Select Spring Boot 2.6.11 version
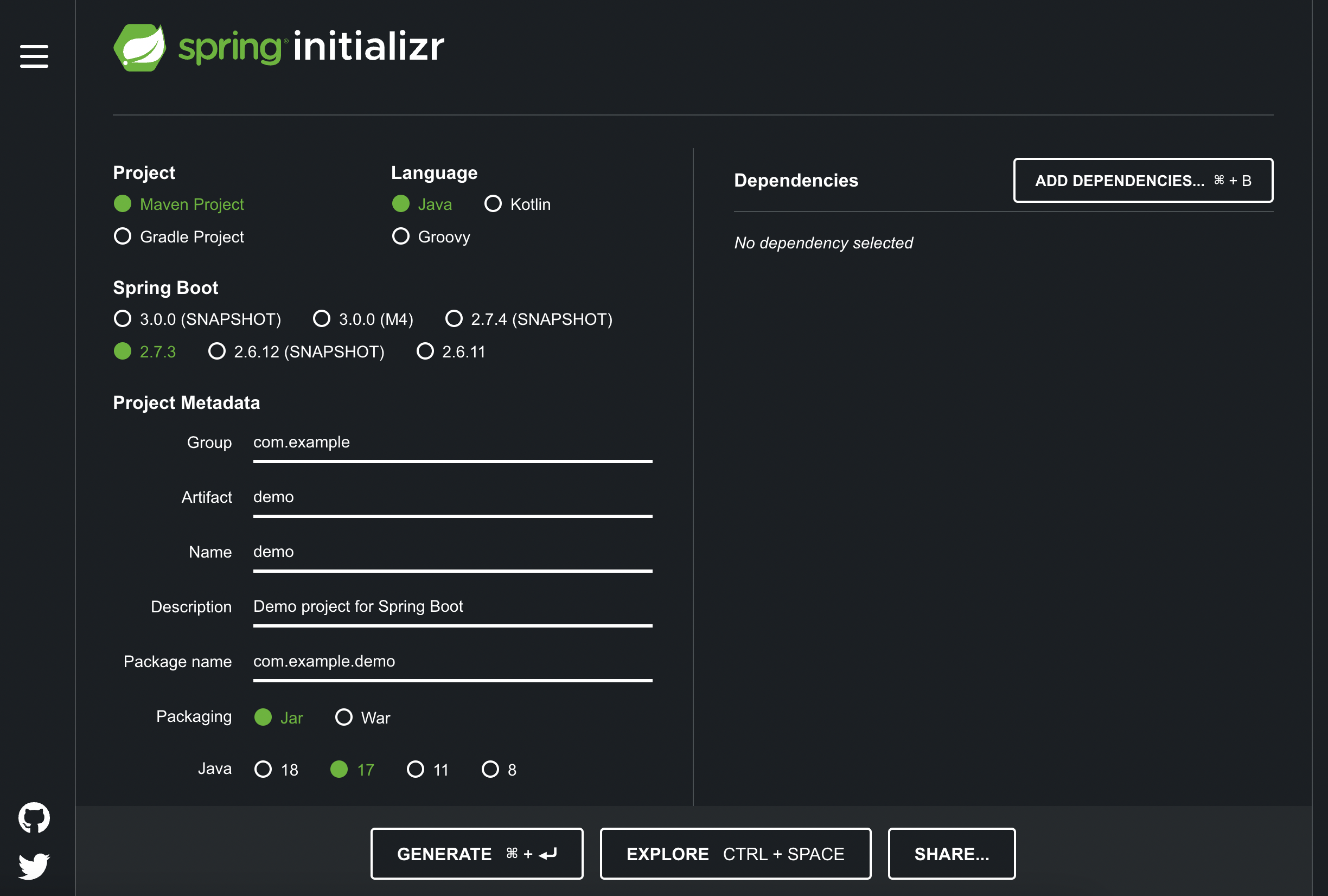The image size is (1328, 896). pos(425,351)
